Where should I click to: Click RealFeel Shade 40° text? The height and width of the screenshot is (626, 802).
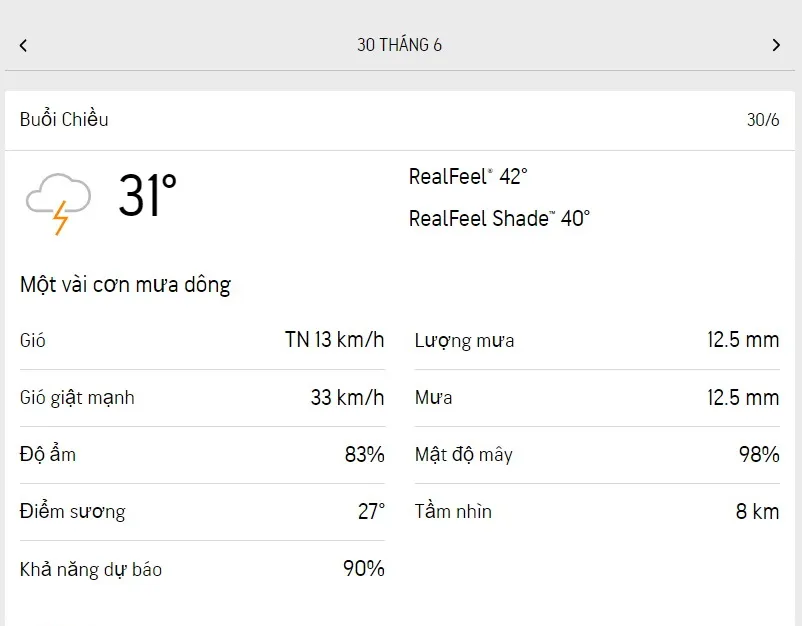coord(499,218)
